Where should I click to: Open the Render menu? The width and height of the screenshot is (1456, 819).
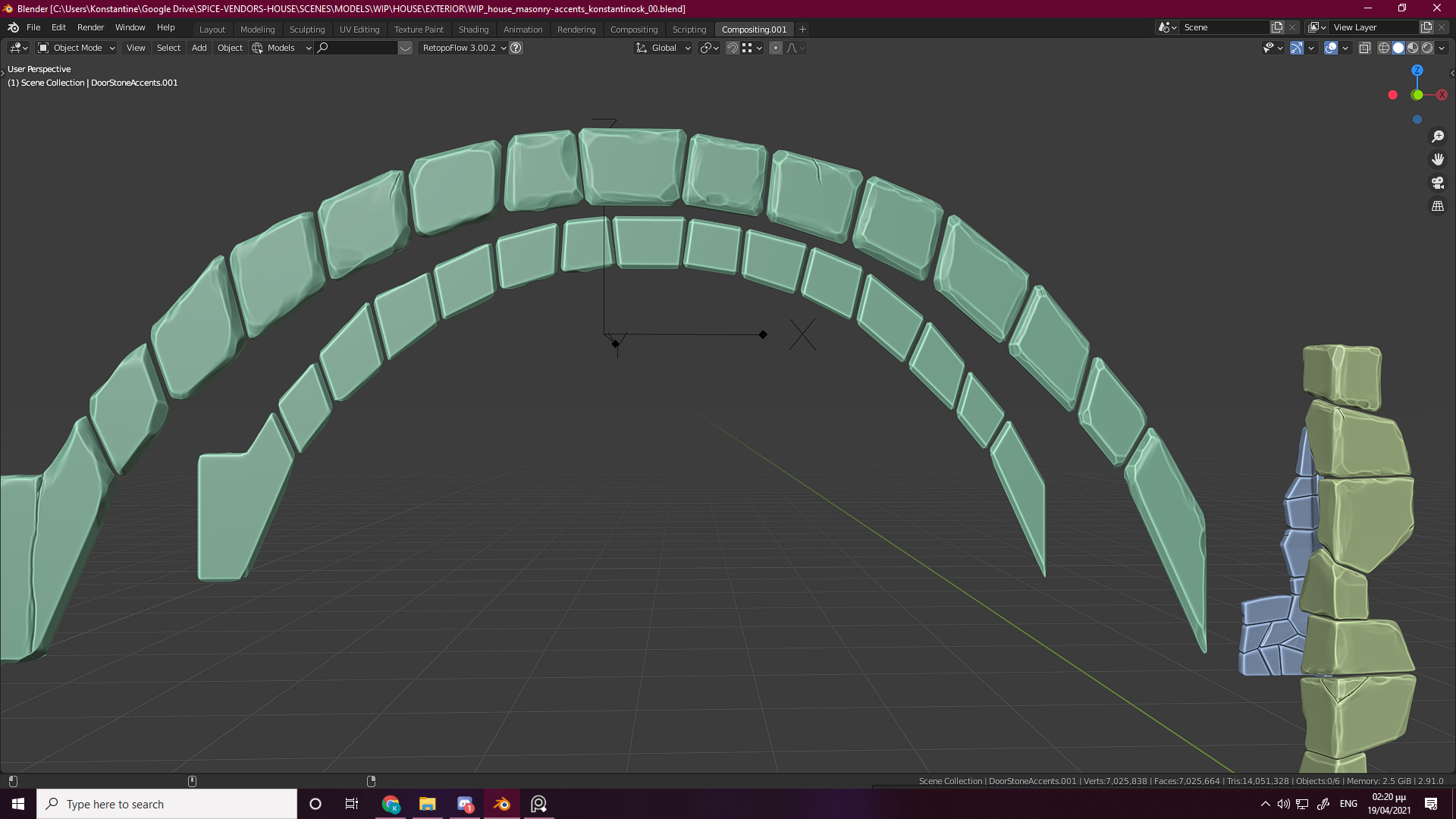[x=90, y=27]
